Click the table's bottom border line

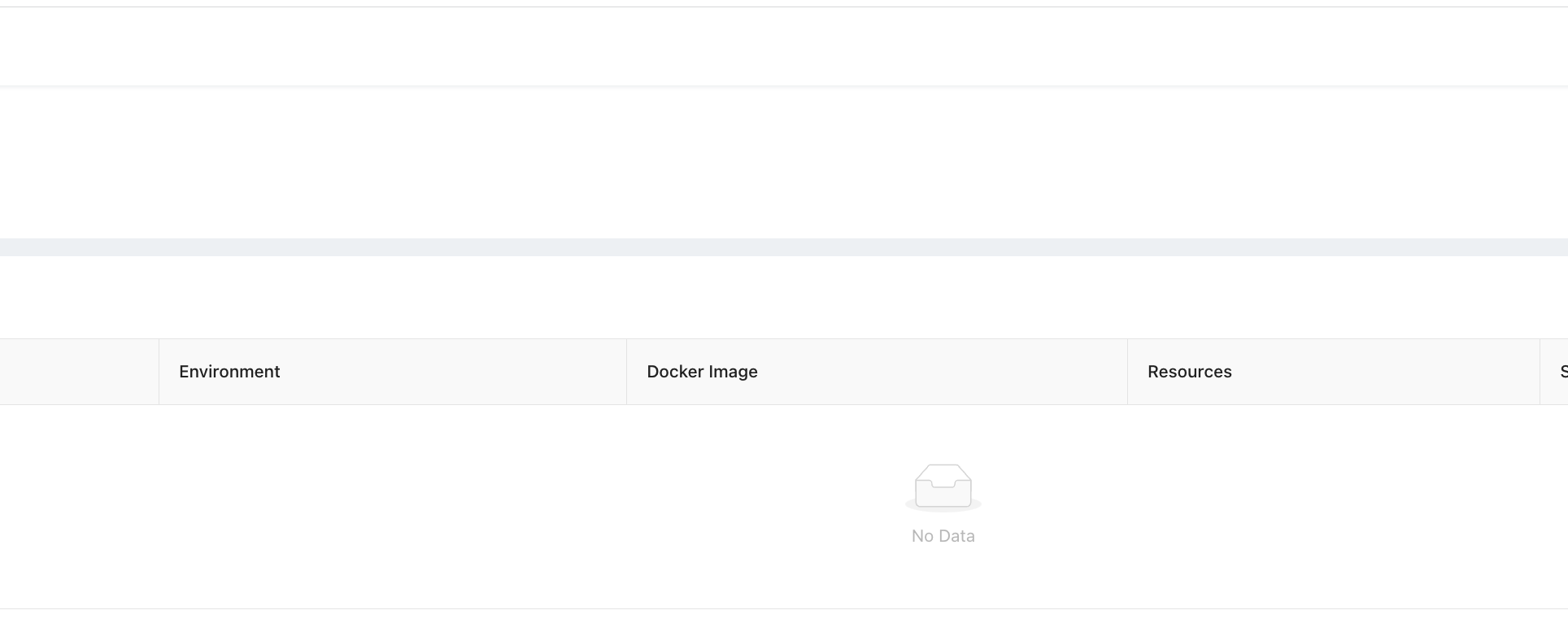784,608
